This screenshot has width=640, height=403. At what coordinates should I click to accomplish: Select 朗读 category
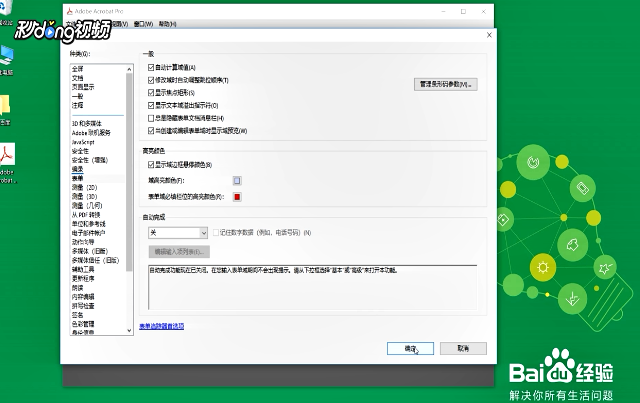(78, 287)
